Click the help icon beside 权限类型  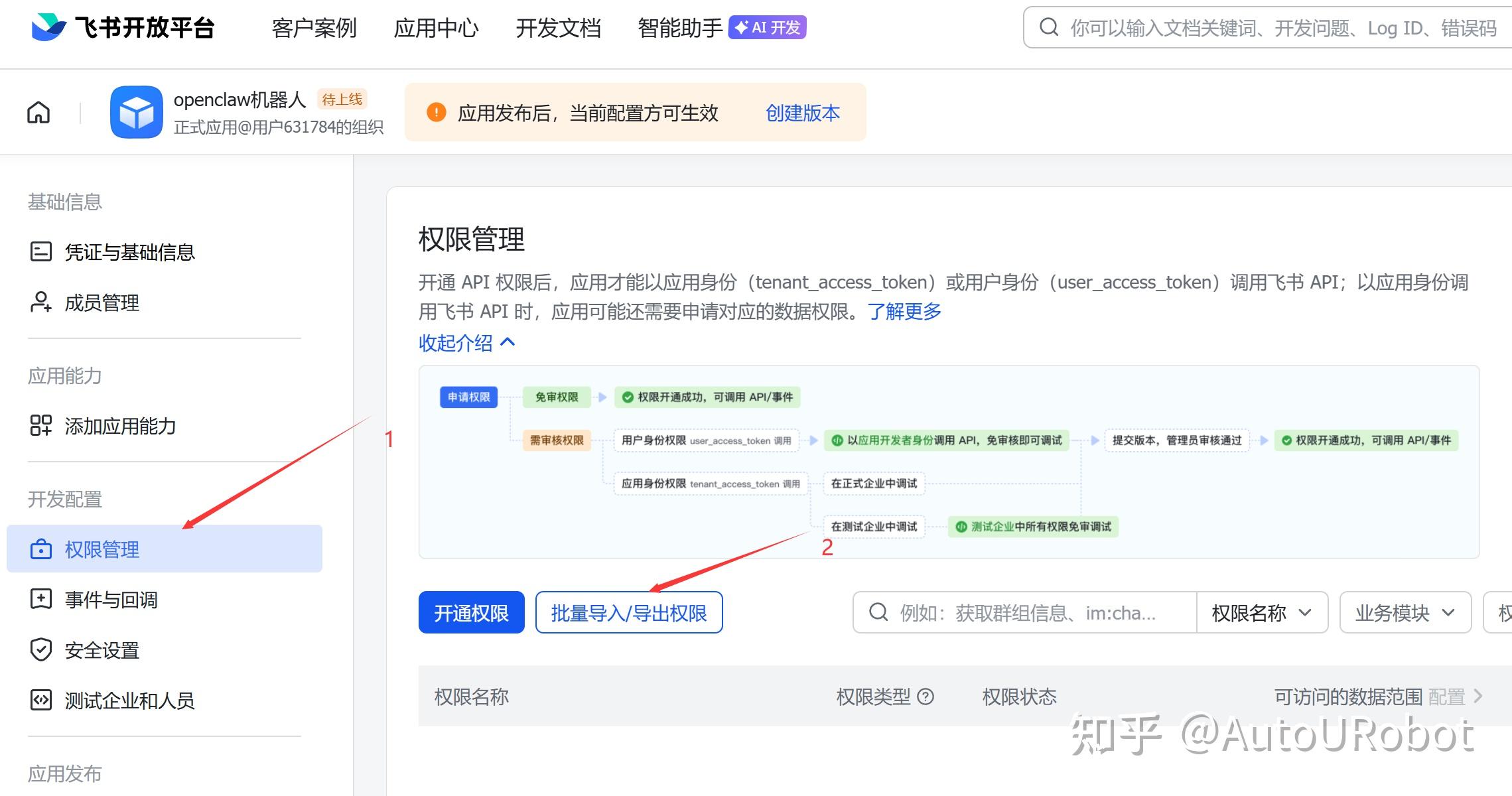coord(926,696)
